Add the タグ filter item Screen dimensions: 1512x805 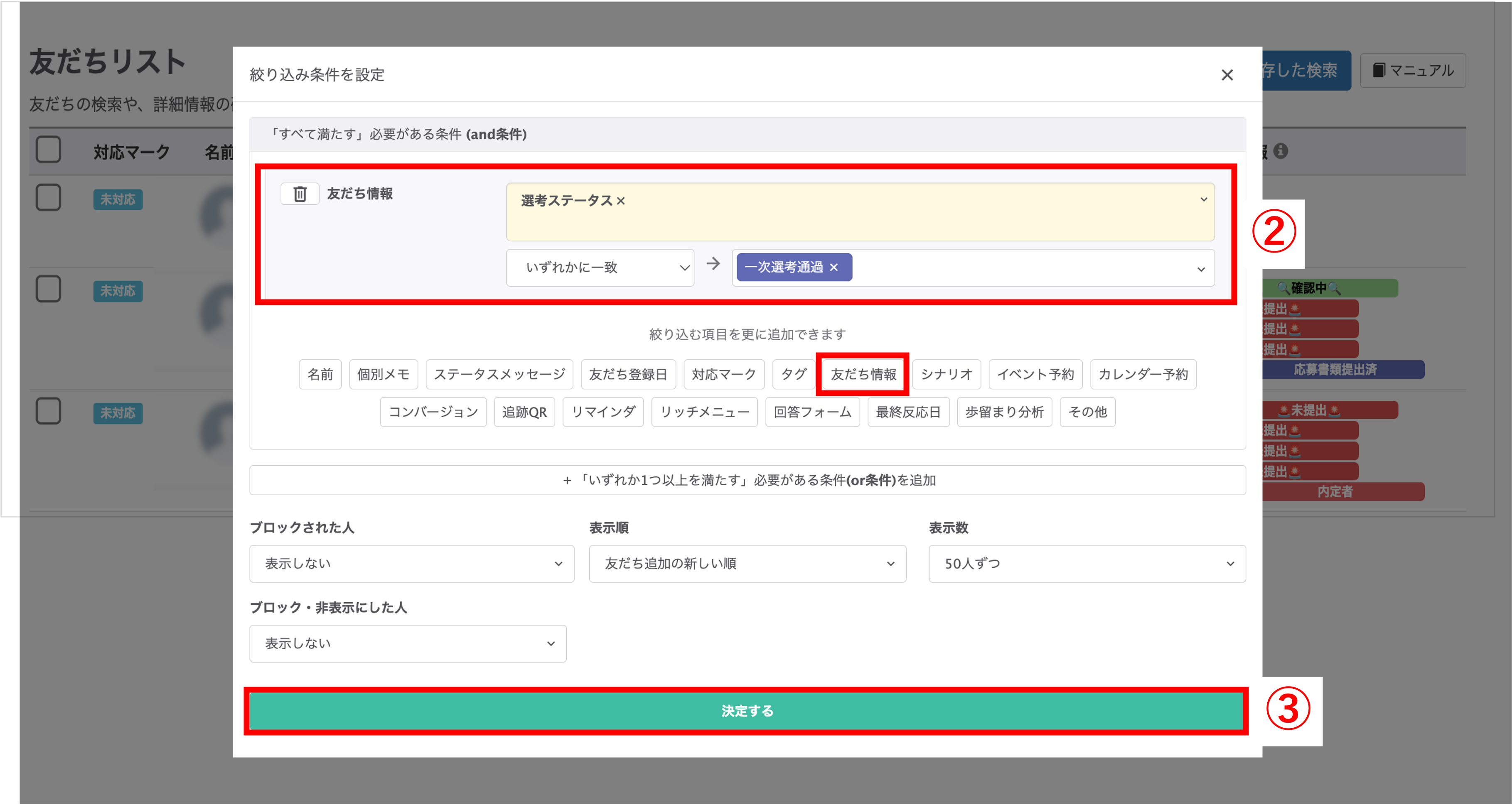[794, 374]
